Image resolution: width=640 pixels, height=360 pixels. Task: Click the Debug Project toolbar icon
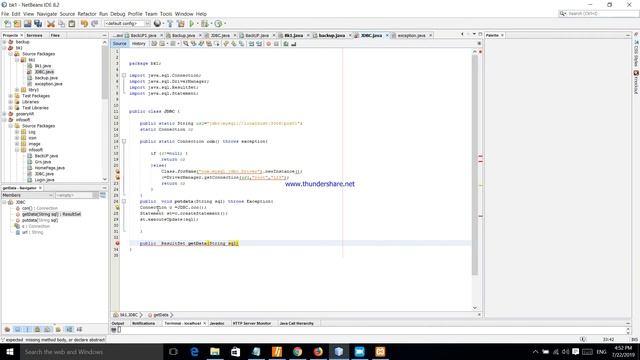[204, 24]
